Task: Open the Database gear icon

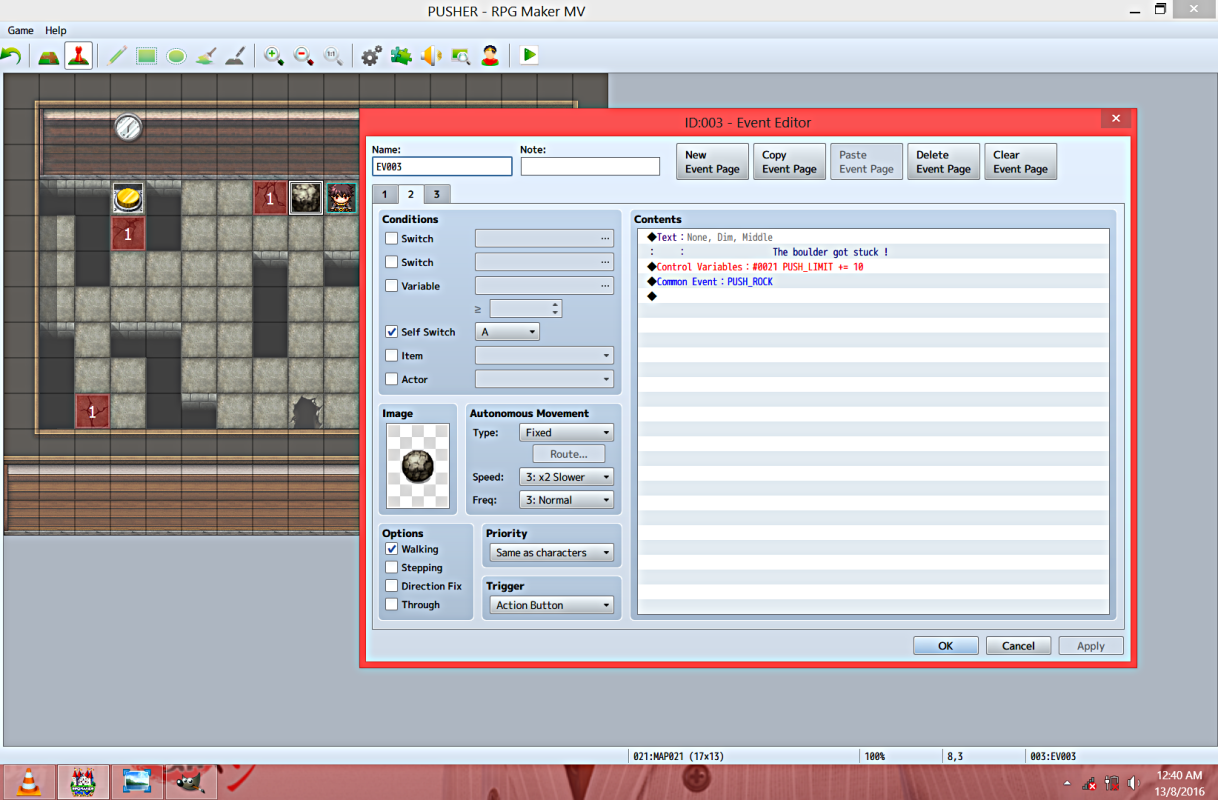Action: [371, 56]
